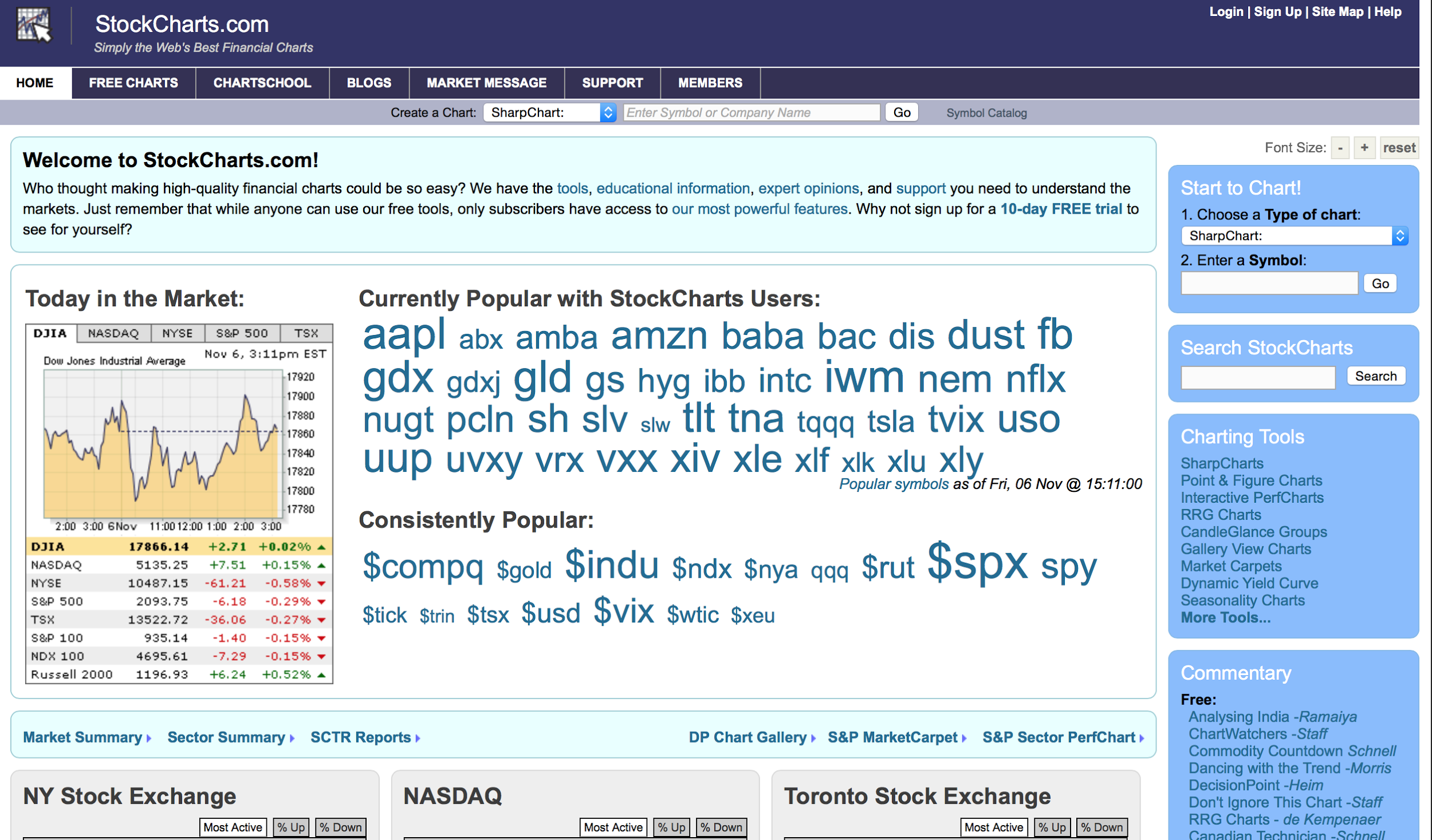Go to the BLOGS tab
This screenshot has width=1432, height=840.
click(x=369, y=83)
